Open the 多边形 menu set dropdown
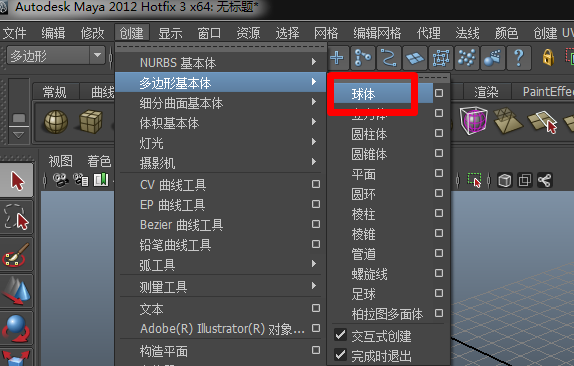 [x=56, y=56]
